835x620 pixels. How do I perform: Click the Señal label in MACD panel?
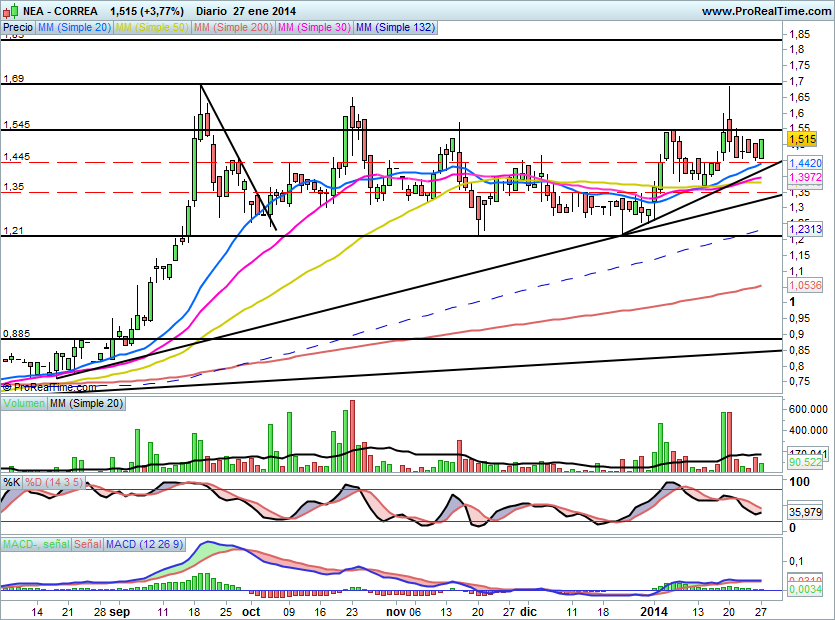[x=88, y=544]
